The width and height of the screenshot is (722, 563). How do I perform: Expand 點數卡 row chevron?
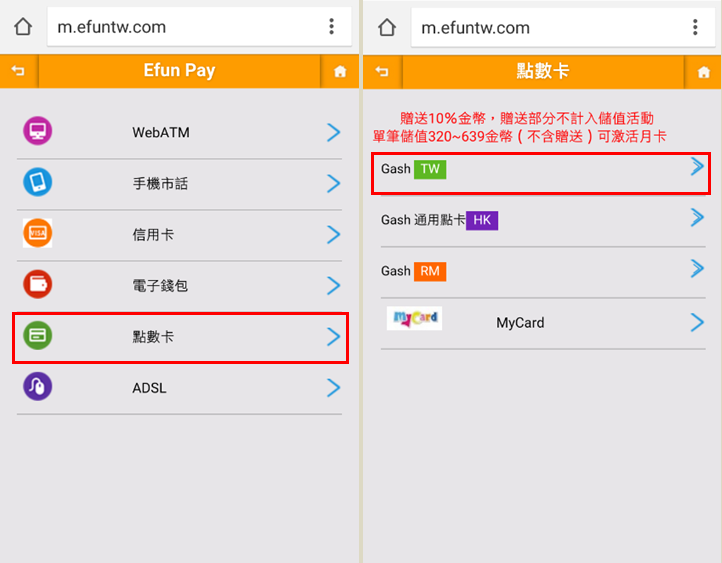point(333,337)
